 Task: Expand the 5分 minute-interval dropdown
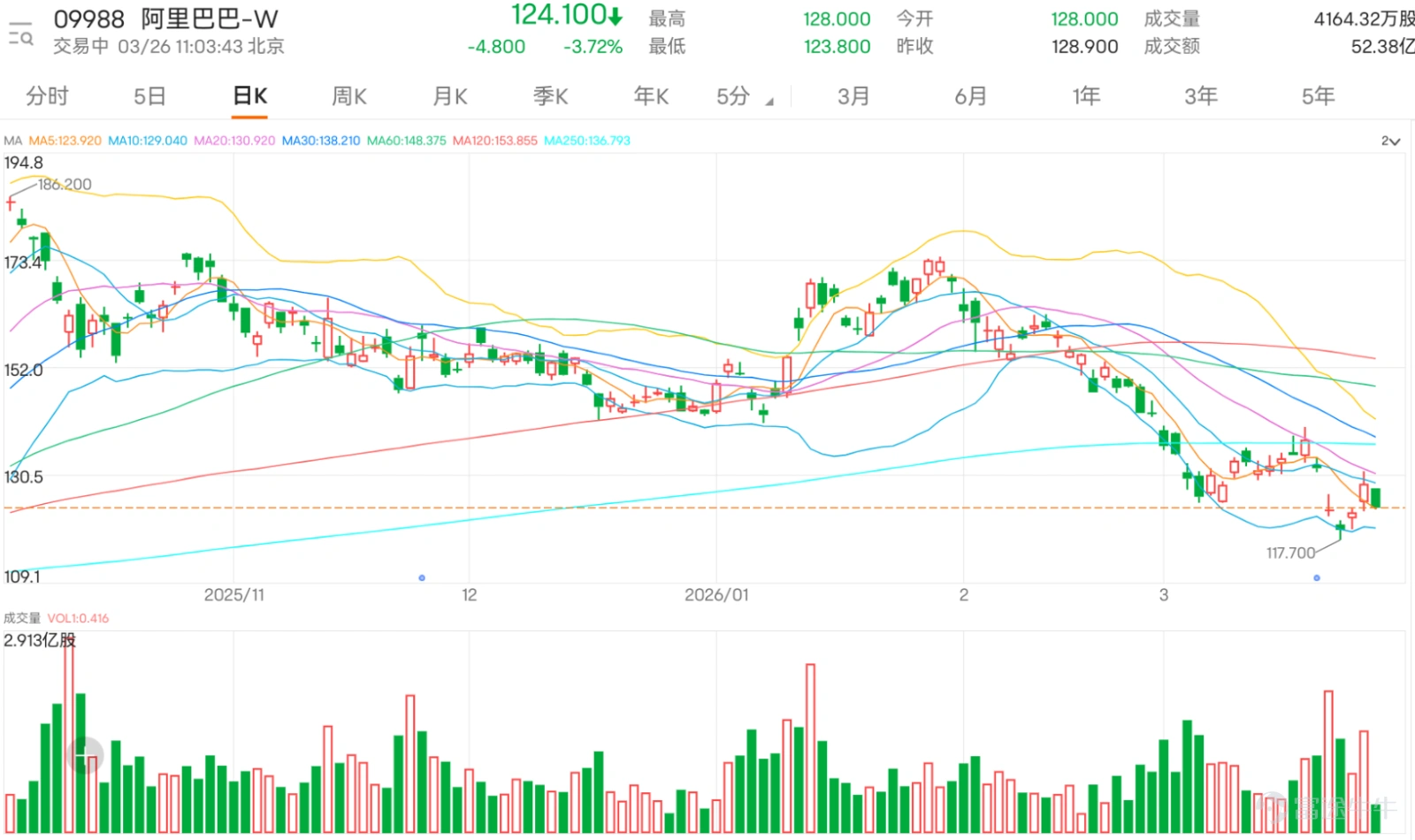coord(744,95)
